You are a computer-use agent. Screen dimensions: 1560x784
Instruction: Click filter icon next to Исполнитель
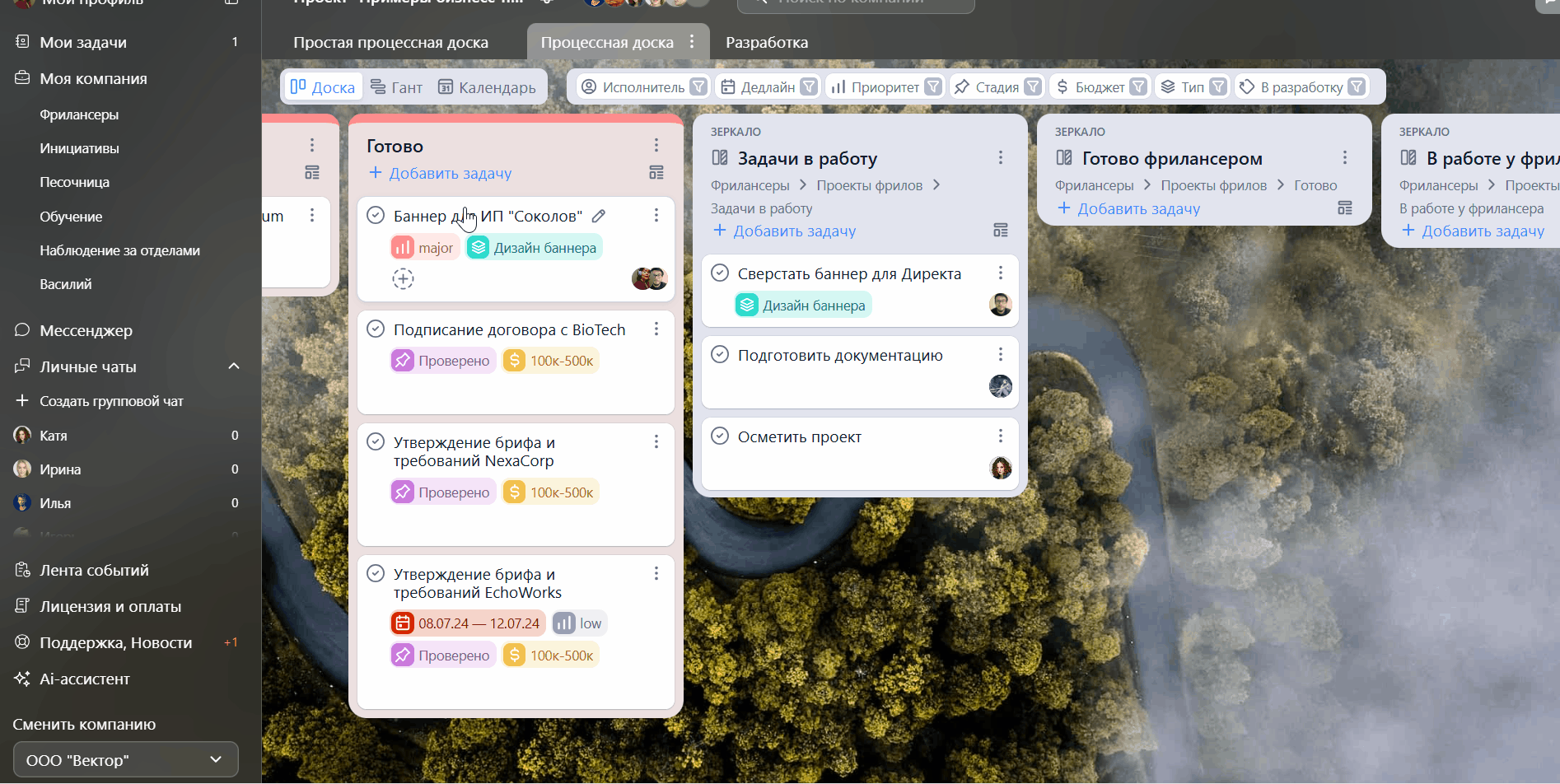(698, 86)
